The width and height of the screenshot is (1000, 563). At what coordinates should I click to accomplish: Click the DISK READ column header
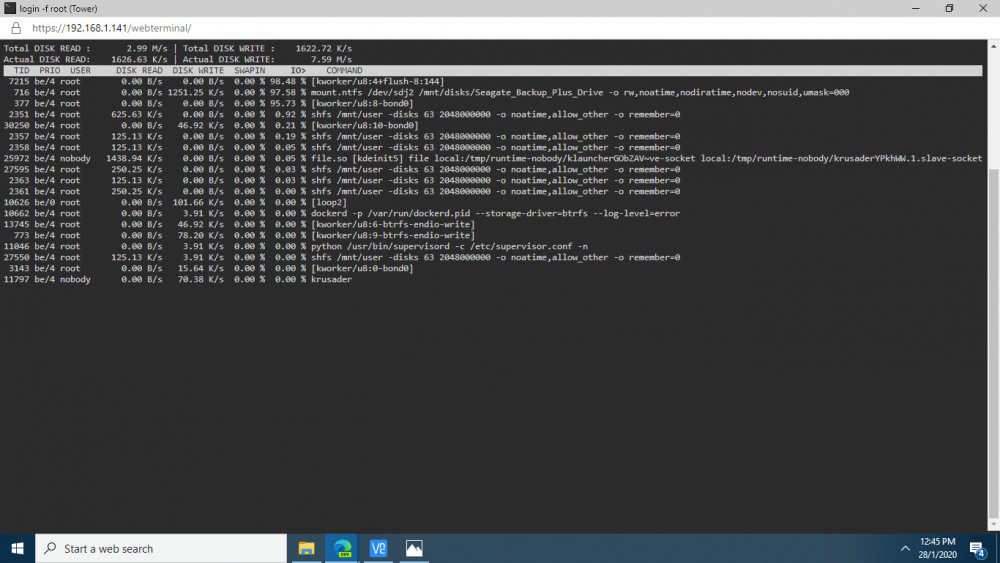coord(139,71)
